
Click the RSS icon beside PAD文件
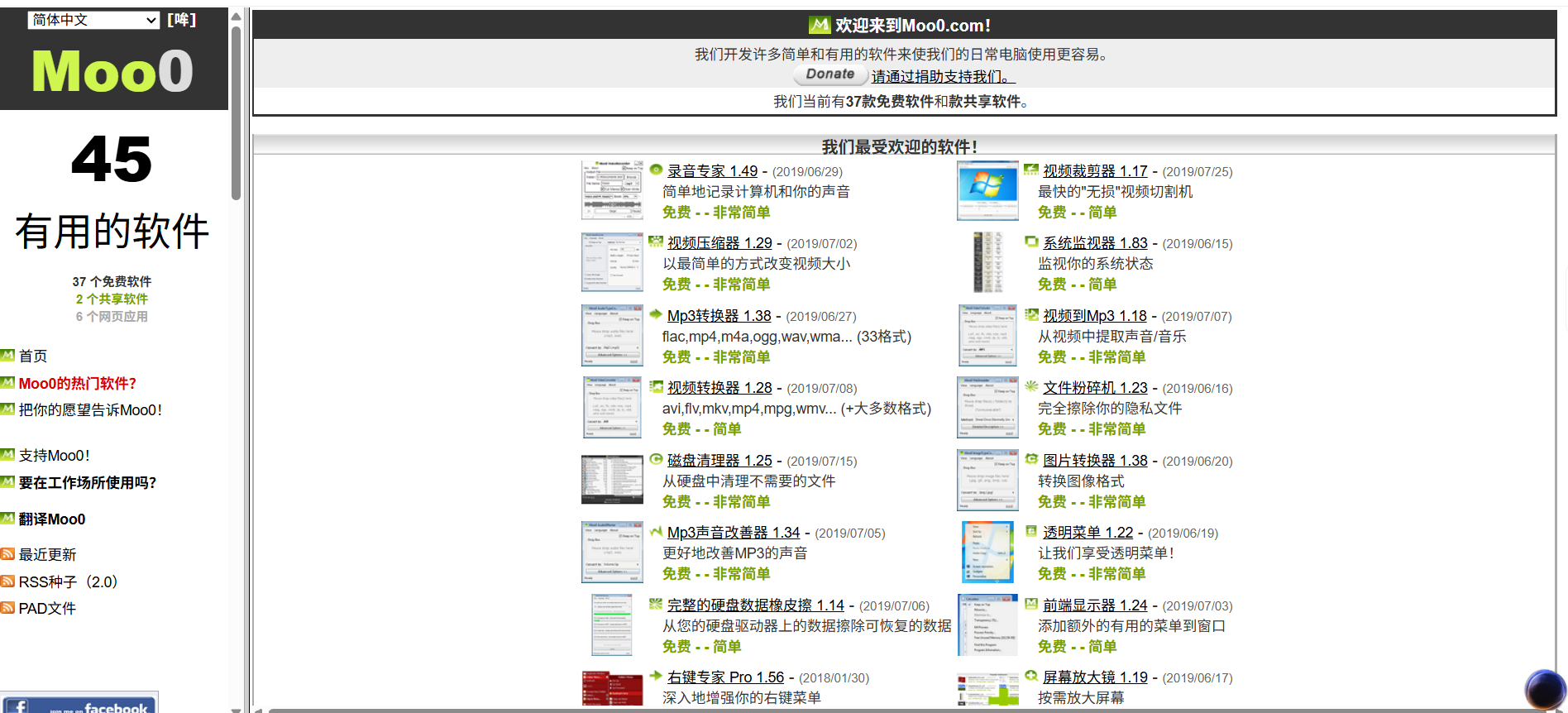point(8,608)
